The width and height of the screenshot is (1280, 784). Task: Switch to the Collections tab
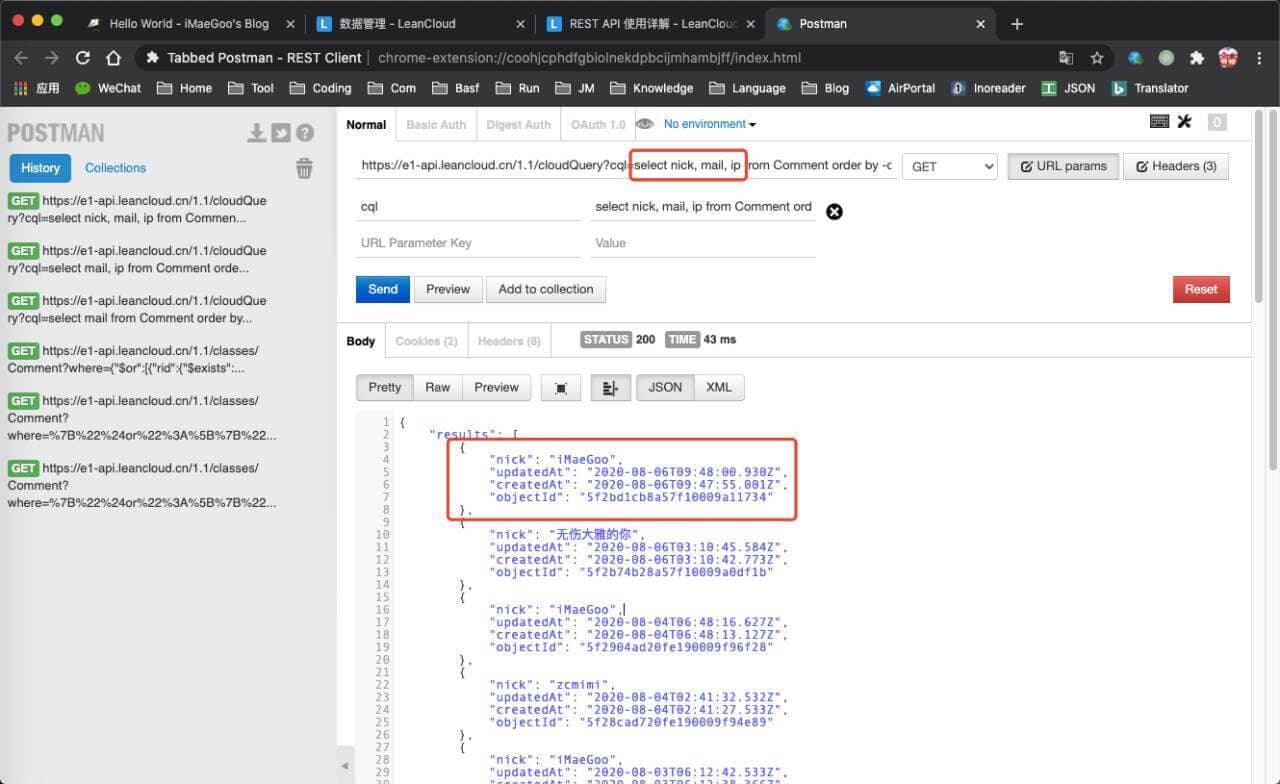pos(115,168)
